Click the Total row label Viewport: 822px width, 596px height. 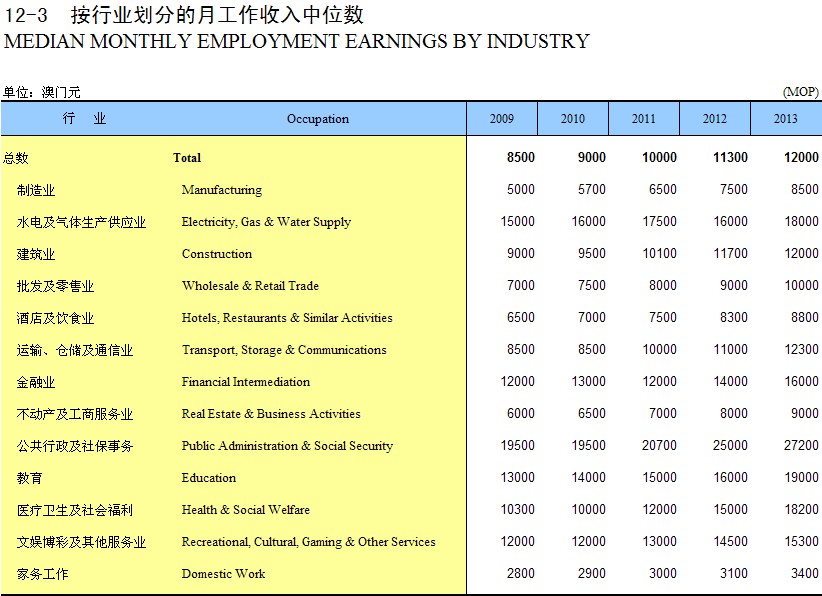(187, 158)
